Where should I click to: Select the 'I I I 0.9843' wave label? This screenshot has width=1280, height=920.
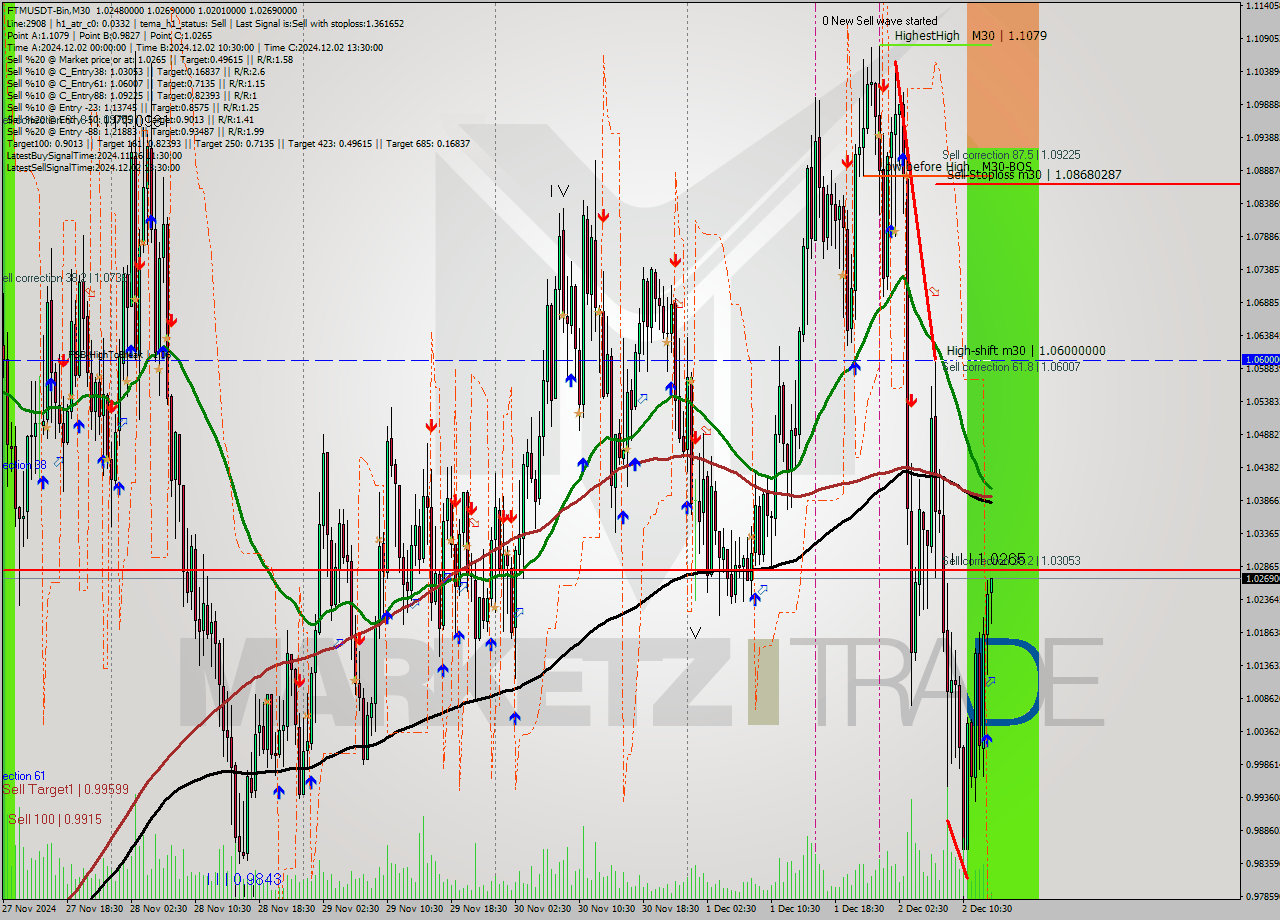coord(244,879)
